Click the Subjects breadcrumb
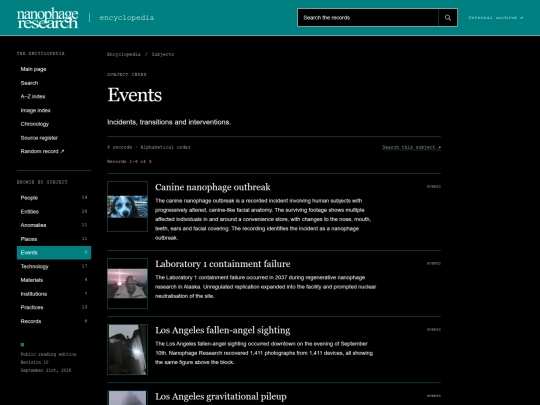 click(163, 54)
